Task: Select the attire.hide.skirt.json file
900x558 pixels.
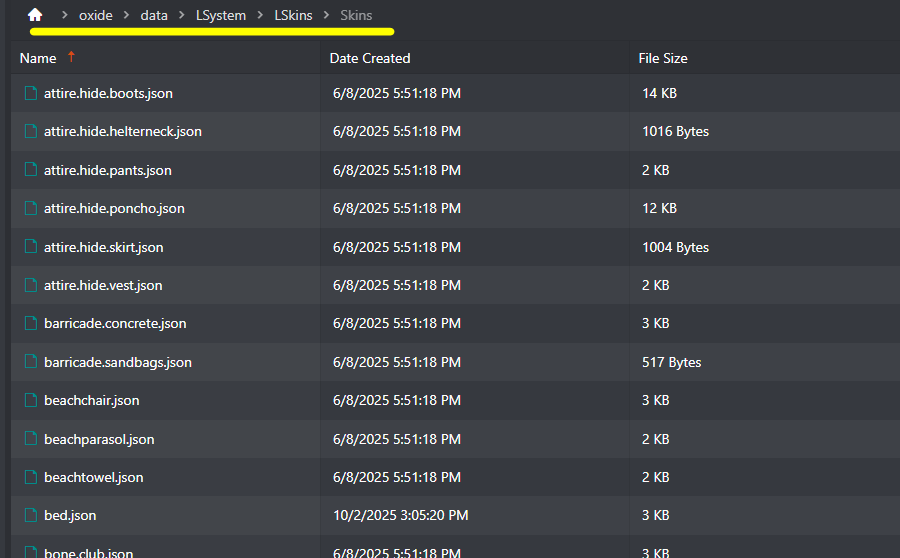Action: point(104,247)
